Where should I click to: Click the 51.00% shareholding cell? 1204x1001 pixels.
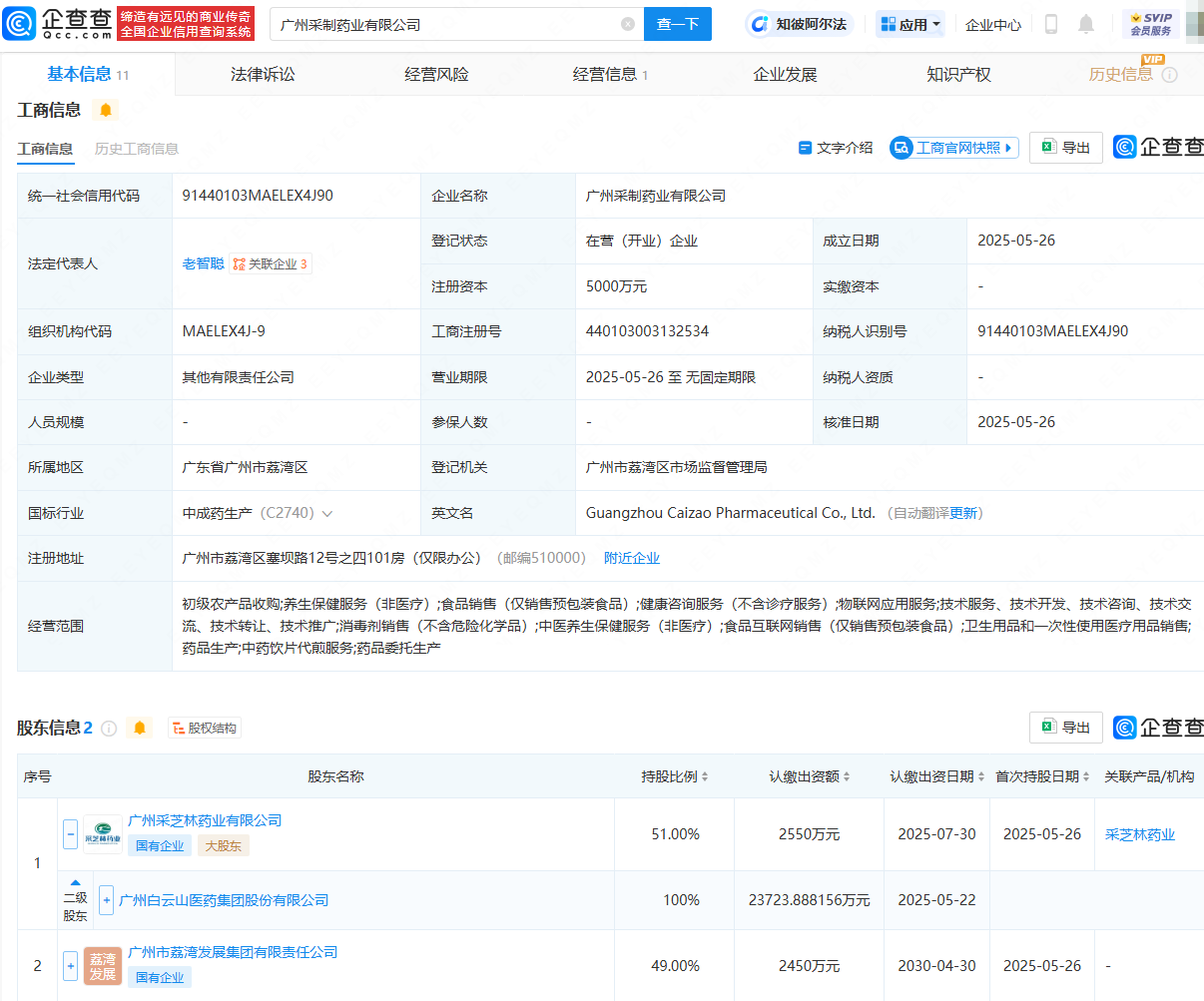pyautogui.click(x=675, y=834)
